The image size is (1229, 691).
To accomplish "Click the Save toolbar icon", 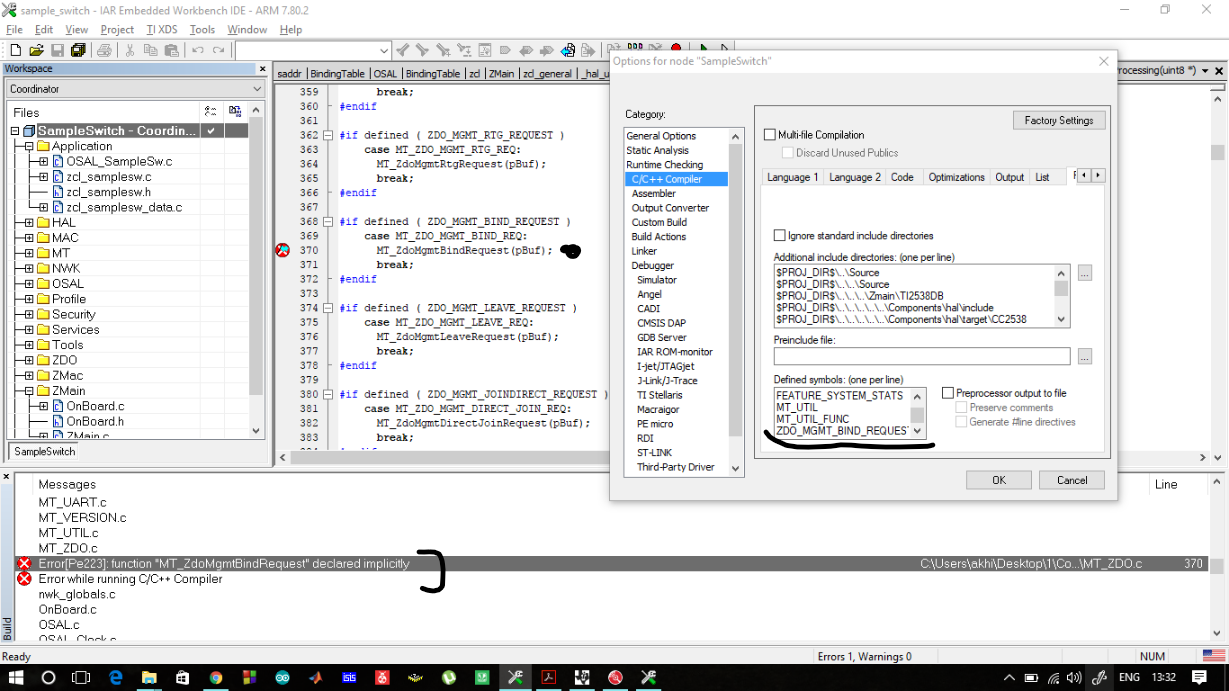I will tap(57, 50).
